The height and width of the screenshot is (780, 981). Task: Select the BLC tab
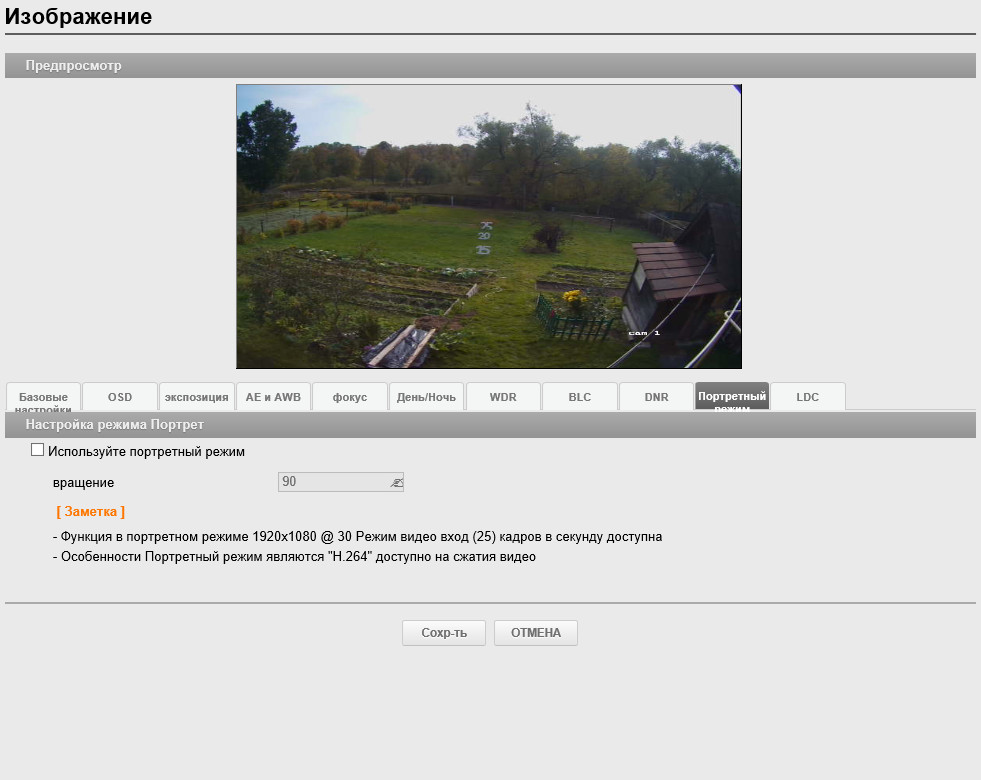(579, 397)
